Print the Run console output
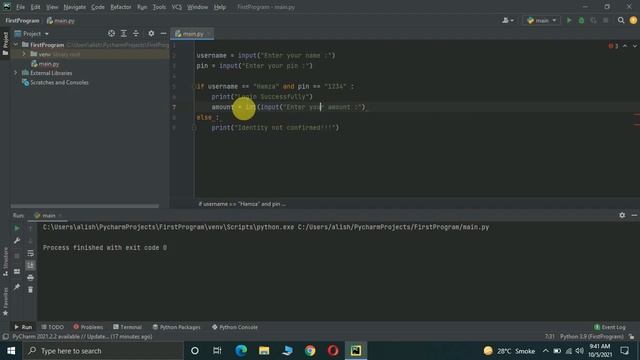640x360 pixels. pos(31,278)
